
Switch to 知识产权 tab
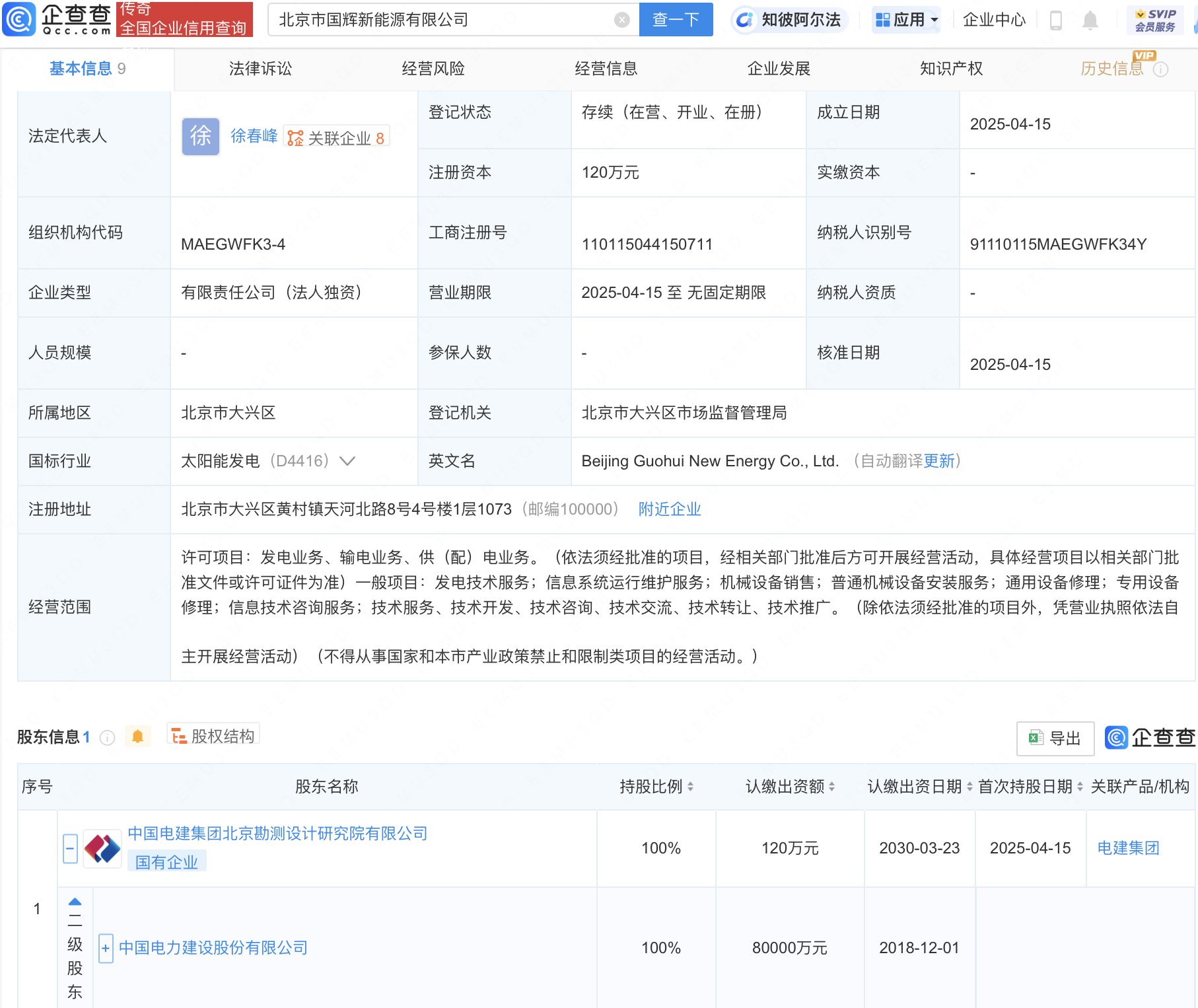tap(951, 69)
